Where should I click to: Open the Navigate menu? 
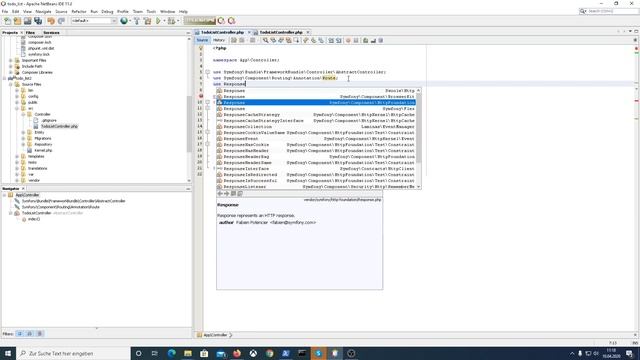pyautogui.click(x=43, y=11)
